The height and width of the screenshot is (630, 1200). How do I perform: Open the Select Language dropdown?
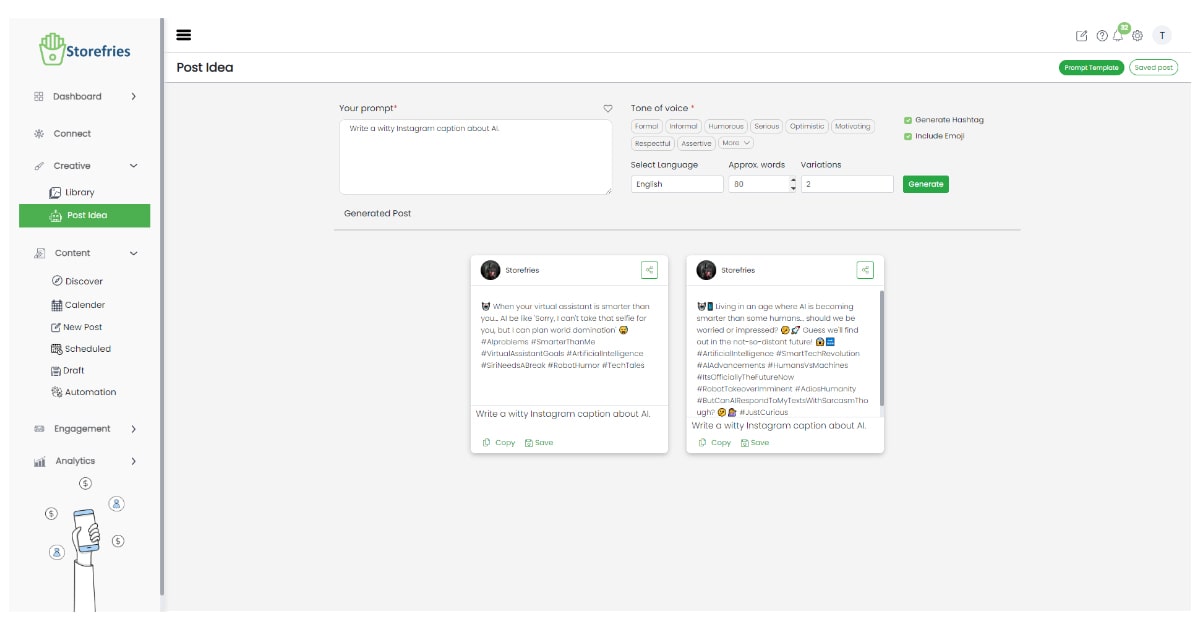pyautogui.click(x=677, y=184)
